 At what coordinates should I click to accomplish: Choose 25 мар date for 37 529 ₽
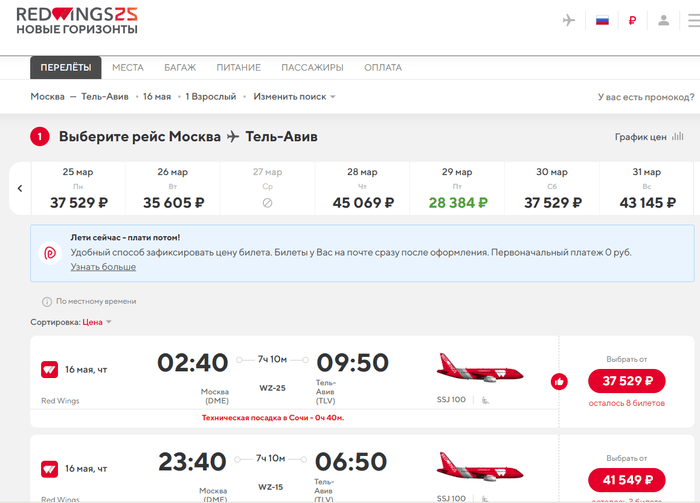coord(78,188)
